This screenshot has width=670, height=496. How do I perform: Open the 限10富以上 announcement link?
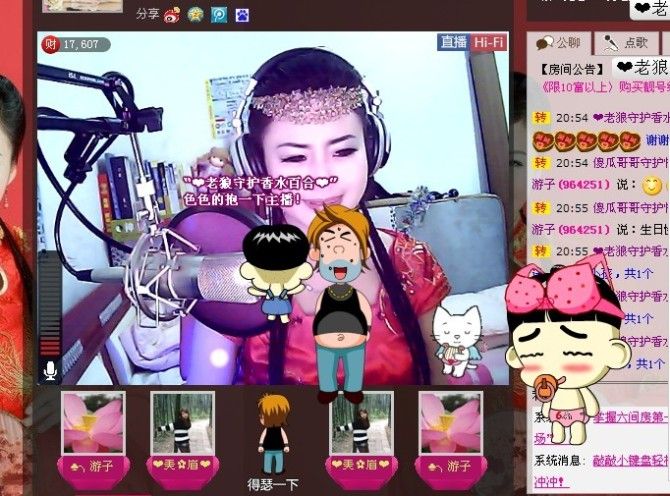click(x=604, y=88)
